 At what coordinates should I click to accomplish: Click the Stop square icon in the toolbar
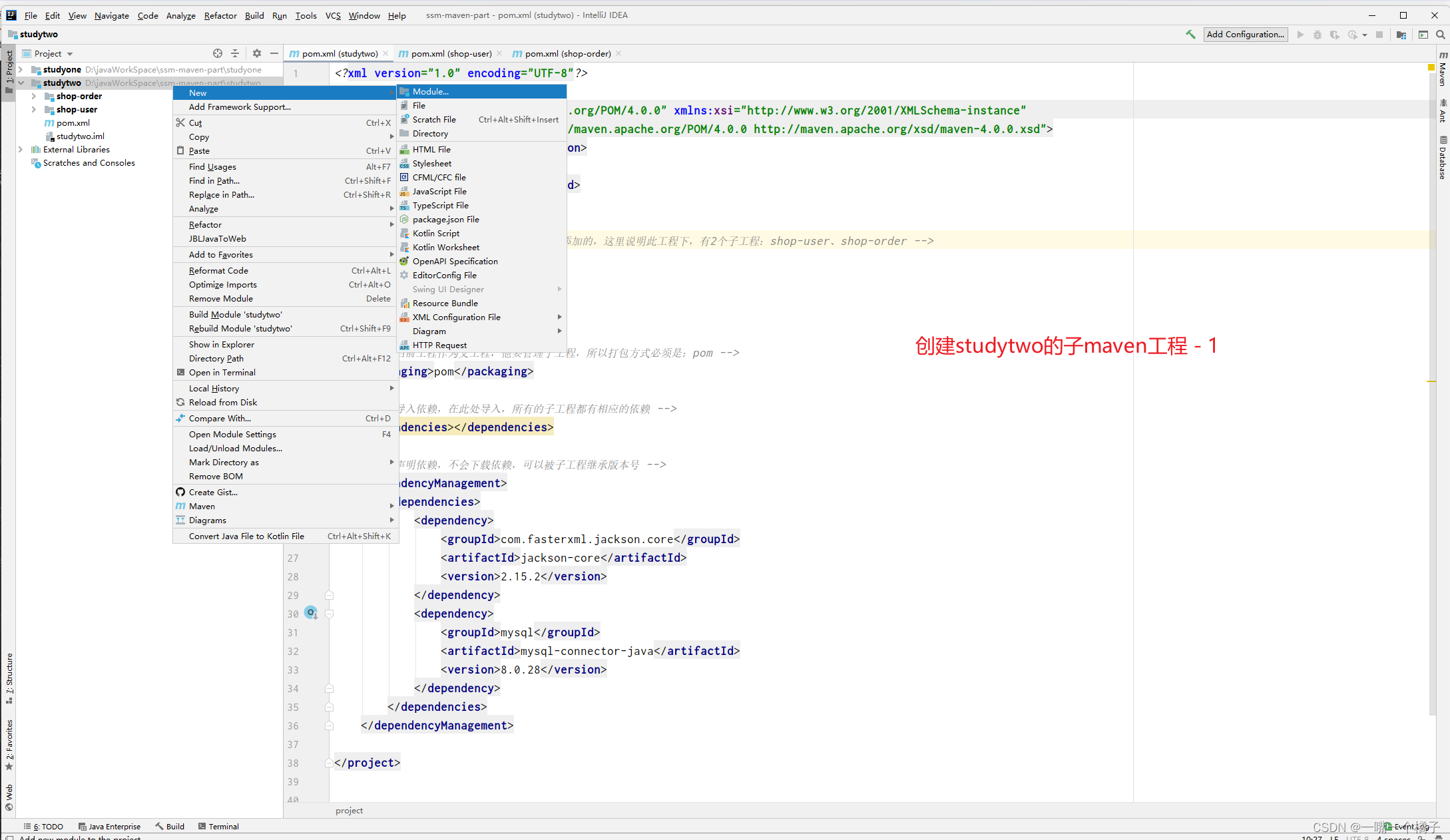pos(1379,35)
